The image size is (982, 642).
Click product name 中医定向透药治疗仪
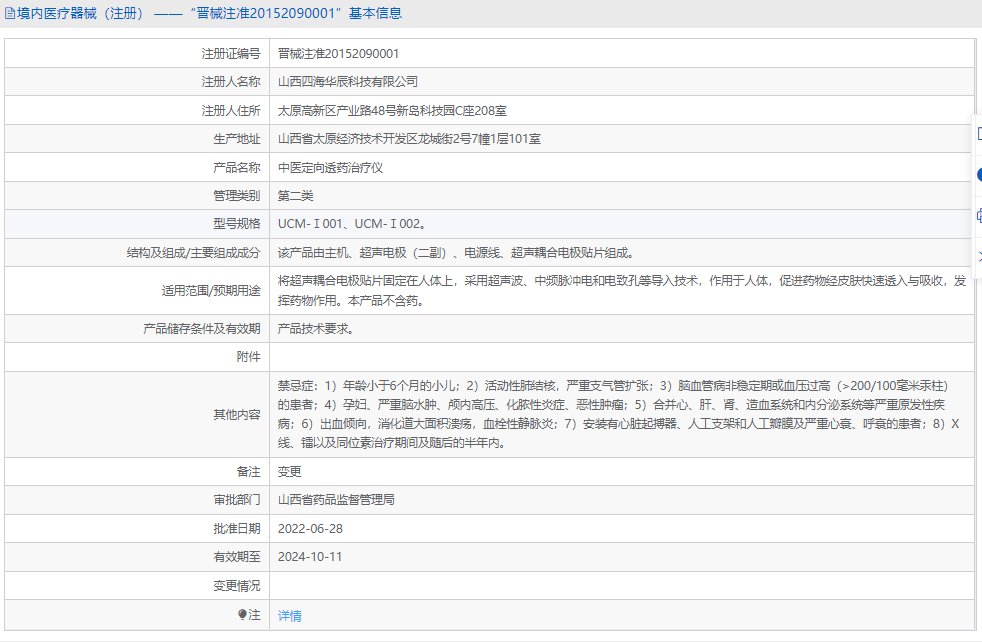point(330,167)
